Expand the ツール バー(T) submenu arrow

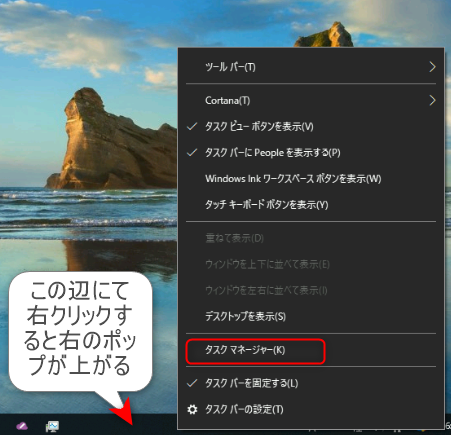(x=432, y=67)
